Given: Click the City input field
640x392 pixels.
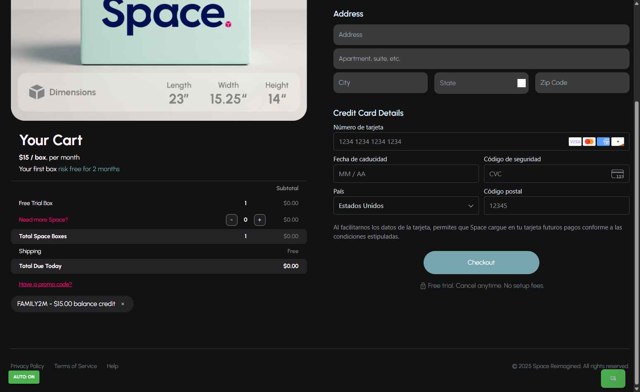Looking at the screenshot, I should click(380, 83).
